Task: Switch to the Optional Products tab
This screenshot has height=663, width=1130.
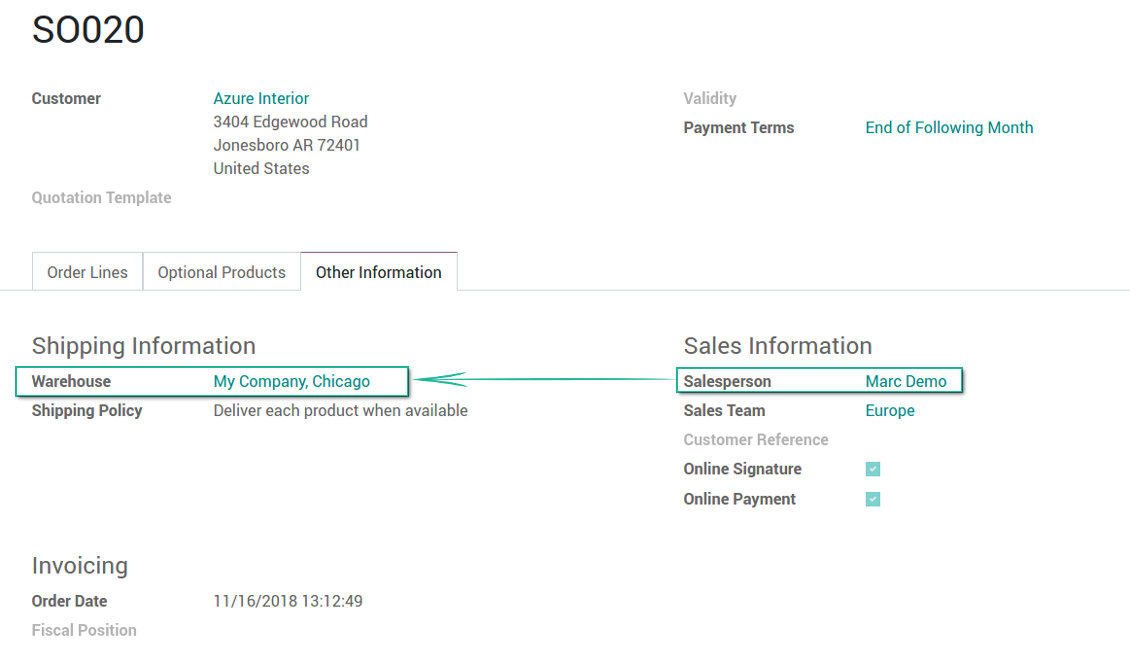Action: tap(221, 272)
